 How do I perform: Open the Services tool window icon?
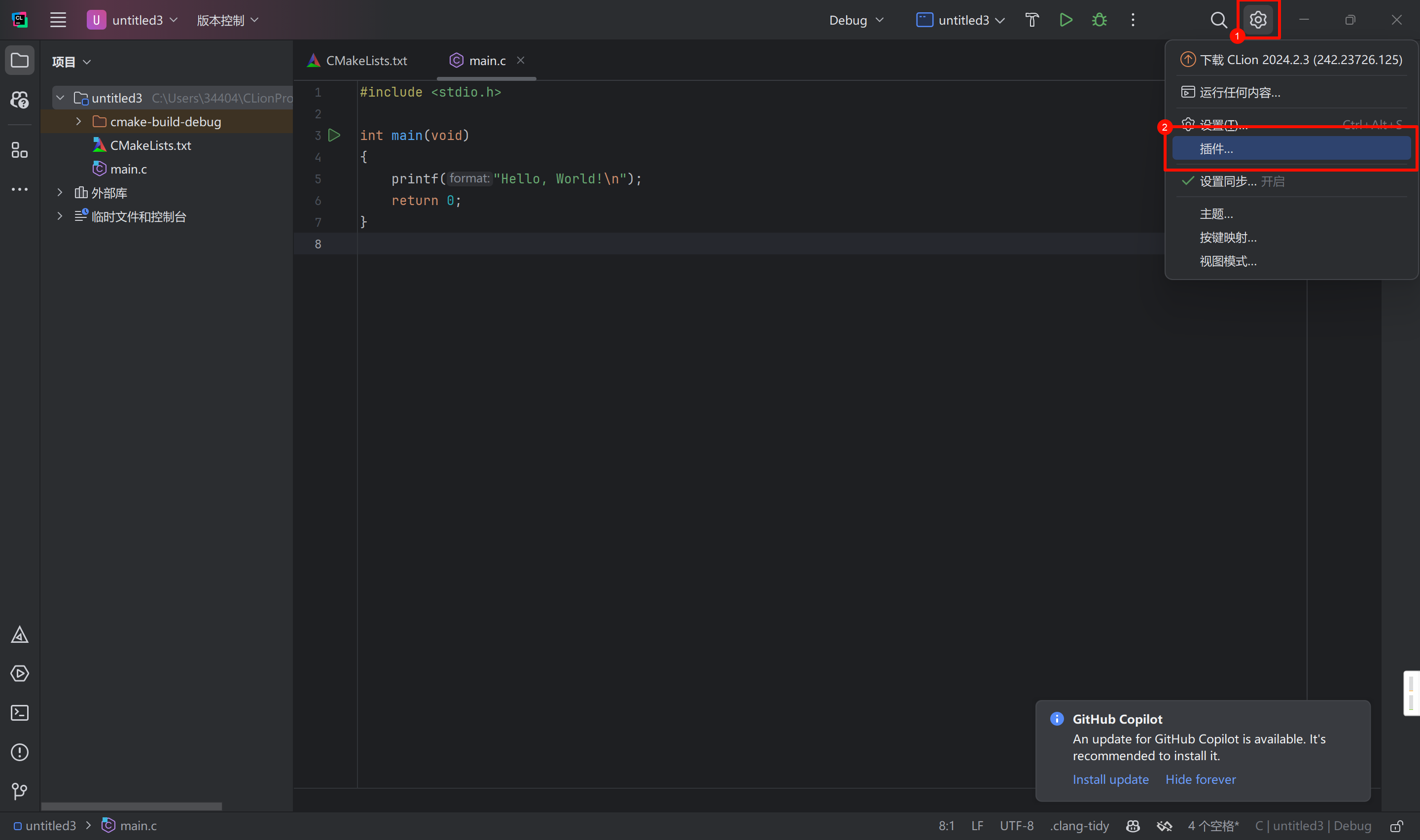point(20,673)
